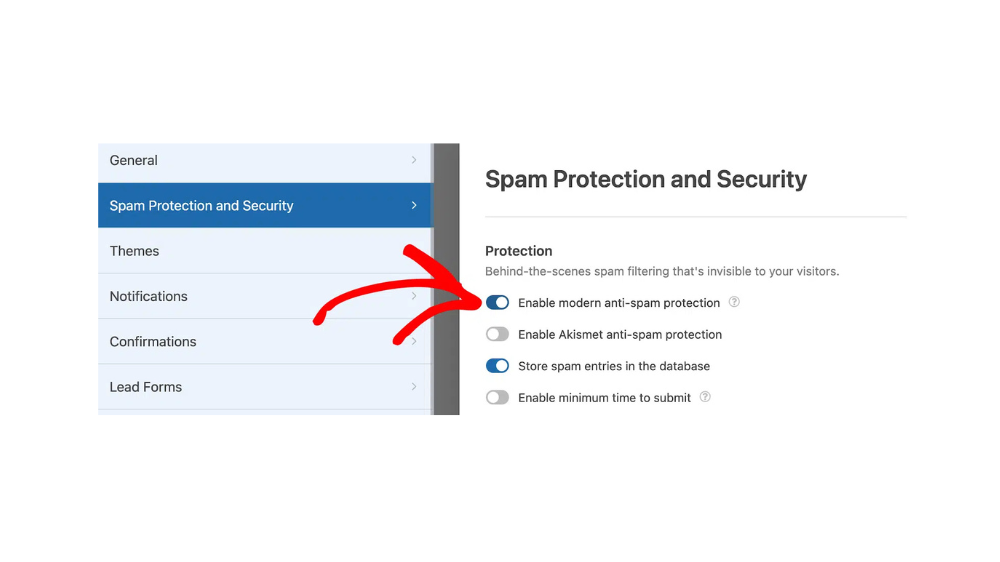The image size is (1000, 562).
Task: Click help icon next to minimum time to submit
Action: coord(705,397)
